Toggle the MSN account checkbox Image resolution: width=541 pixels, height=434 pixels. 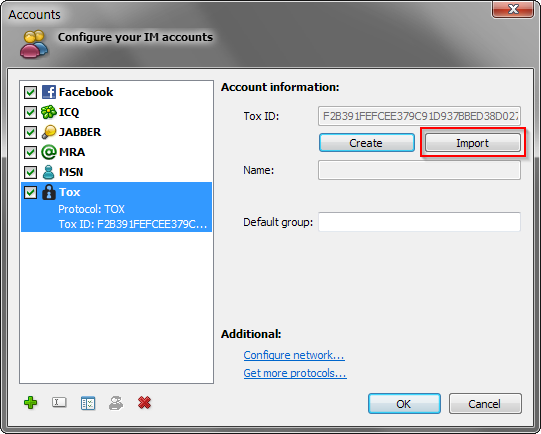coord(30,172)
